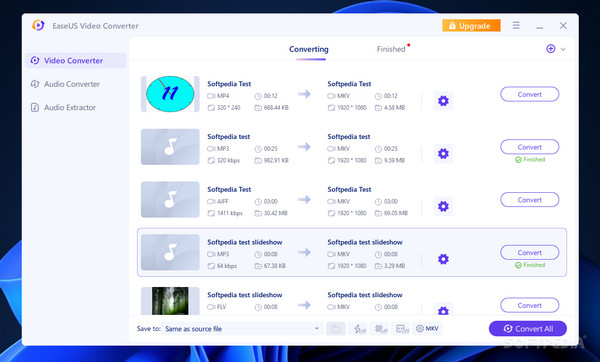Open settings gear for Softpedia Test MP4 row
The width and height of the screenshot is (600, 362).
pyautogui.click(x=443, y=101)
